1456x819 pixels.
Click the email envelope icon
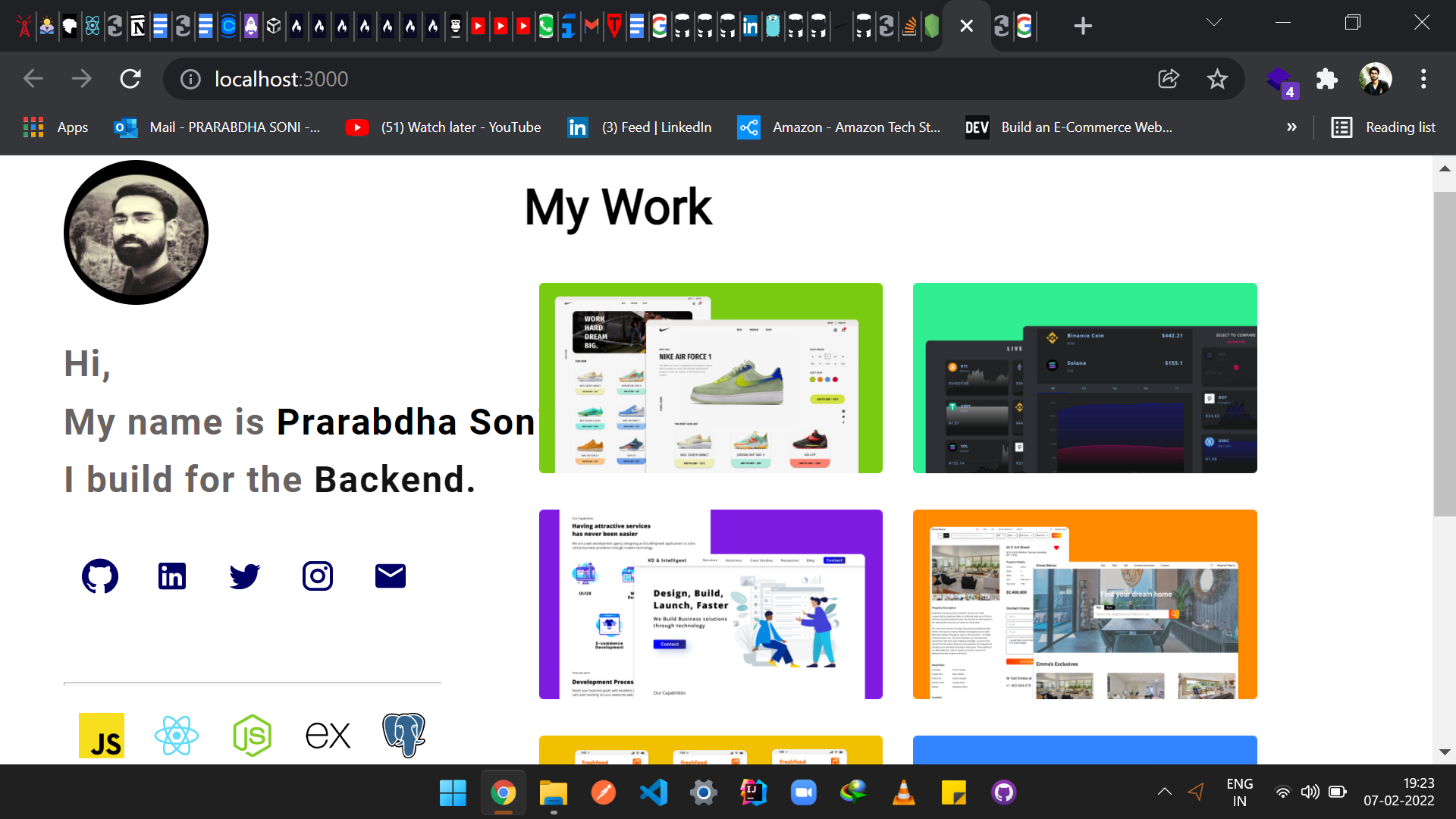pos(391,576)
